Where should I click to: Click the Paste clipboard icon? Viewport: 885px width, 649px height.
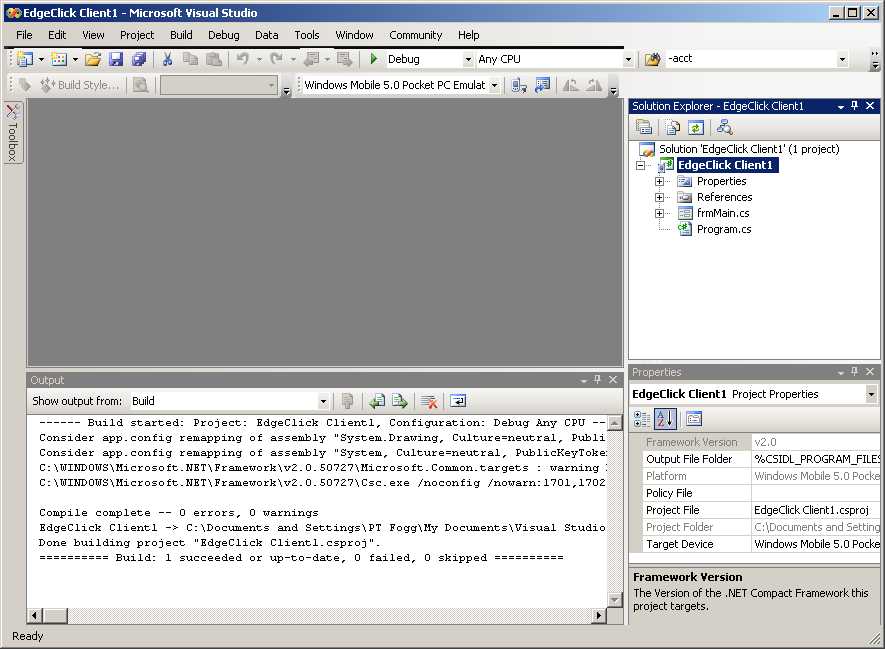[x=213, y=59]
